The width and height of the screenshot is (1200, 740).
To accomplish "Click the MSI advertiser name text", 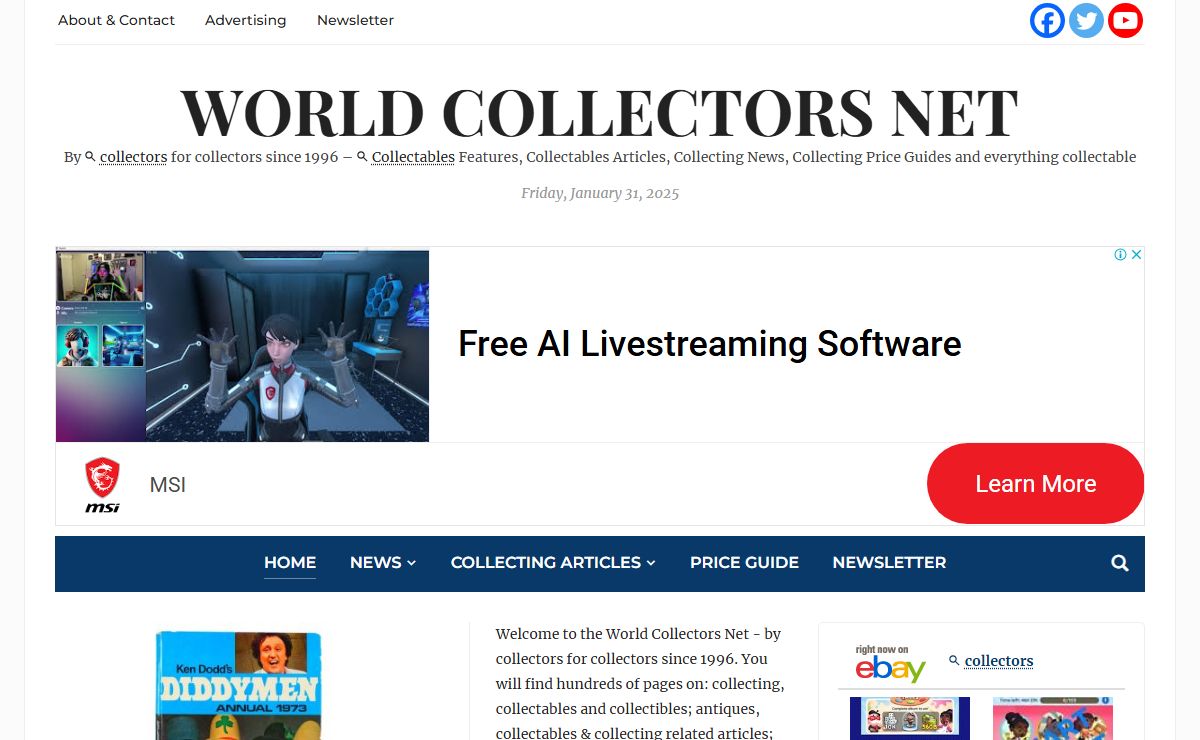I will [167, 485].
